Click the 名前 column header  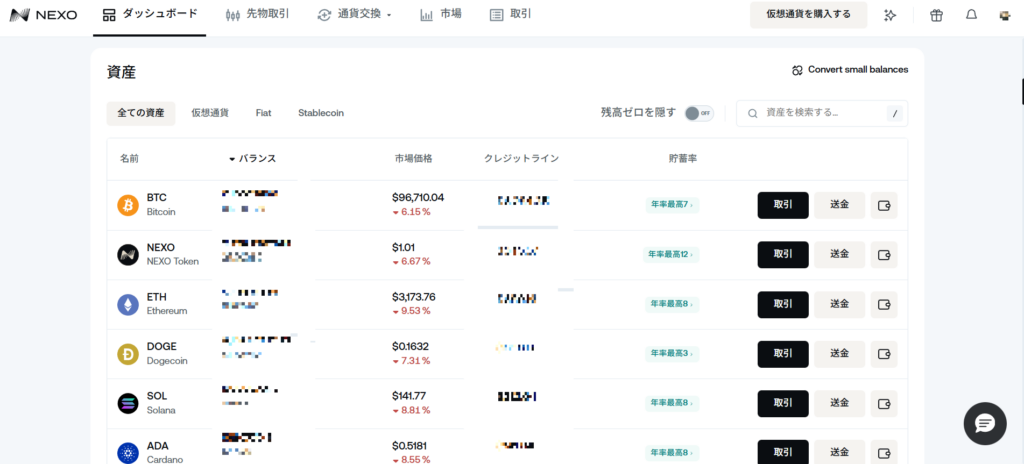[129, 159]
